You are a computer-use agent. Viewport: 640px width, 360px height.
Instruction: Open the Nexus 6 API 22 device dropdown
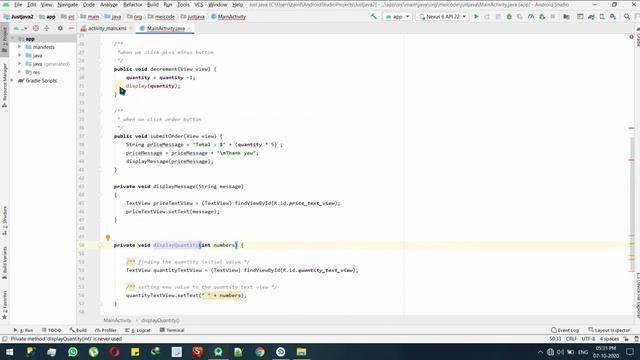pyautogui.click(x=442, y=17)
